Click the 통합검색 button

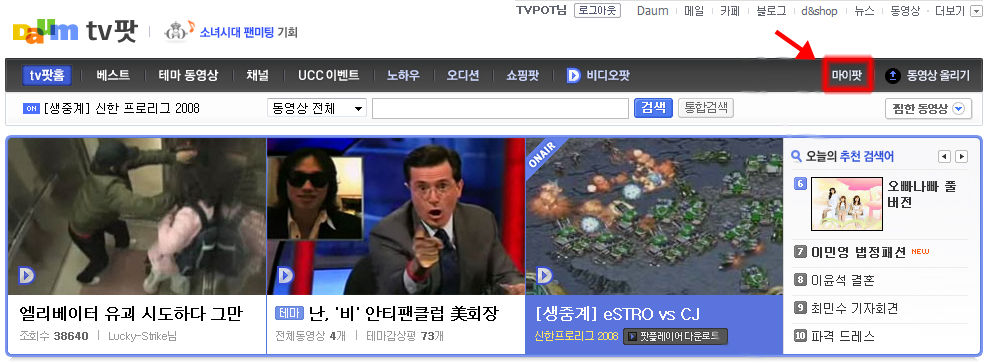(x=706, y=108)
